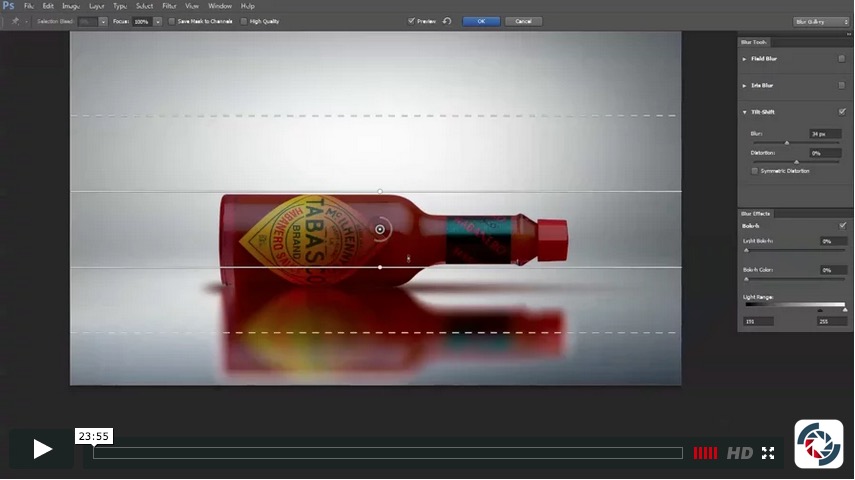Click the video progress bar
The height and width of the screenshot is (480, 855).
388,453
